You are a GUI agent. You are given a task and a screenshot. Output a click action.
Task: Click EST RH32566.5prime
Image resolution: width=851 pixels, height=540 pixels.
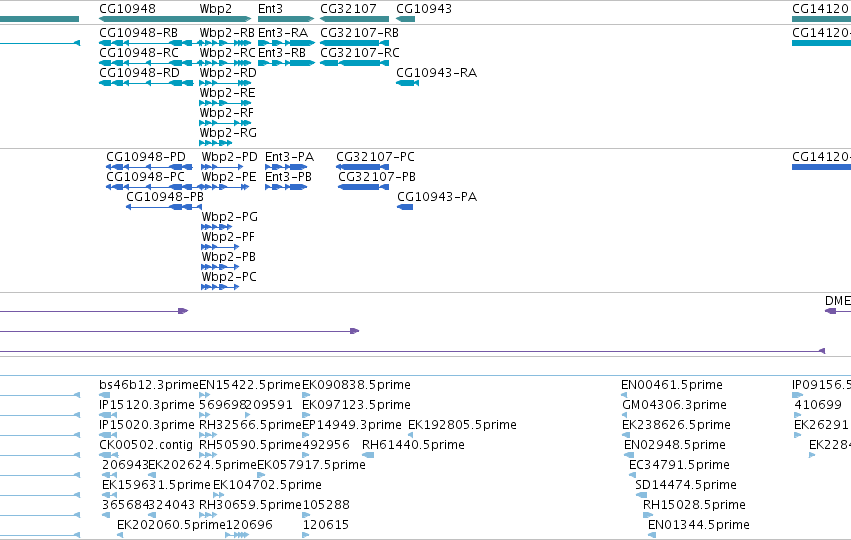pos(208,435)
